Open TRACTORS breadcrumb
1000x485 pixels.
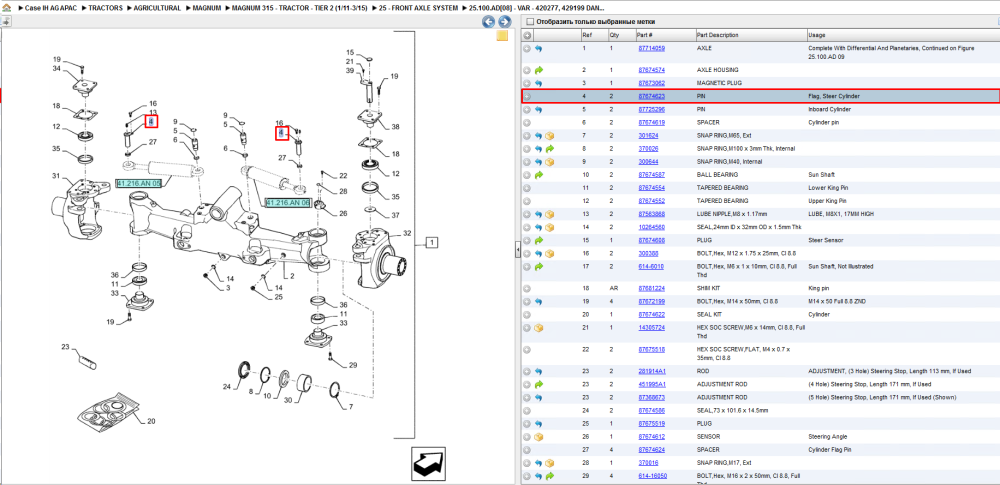(105, 8)
